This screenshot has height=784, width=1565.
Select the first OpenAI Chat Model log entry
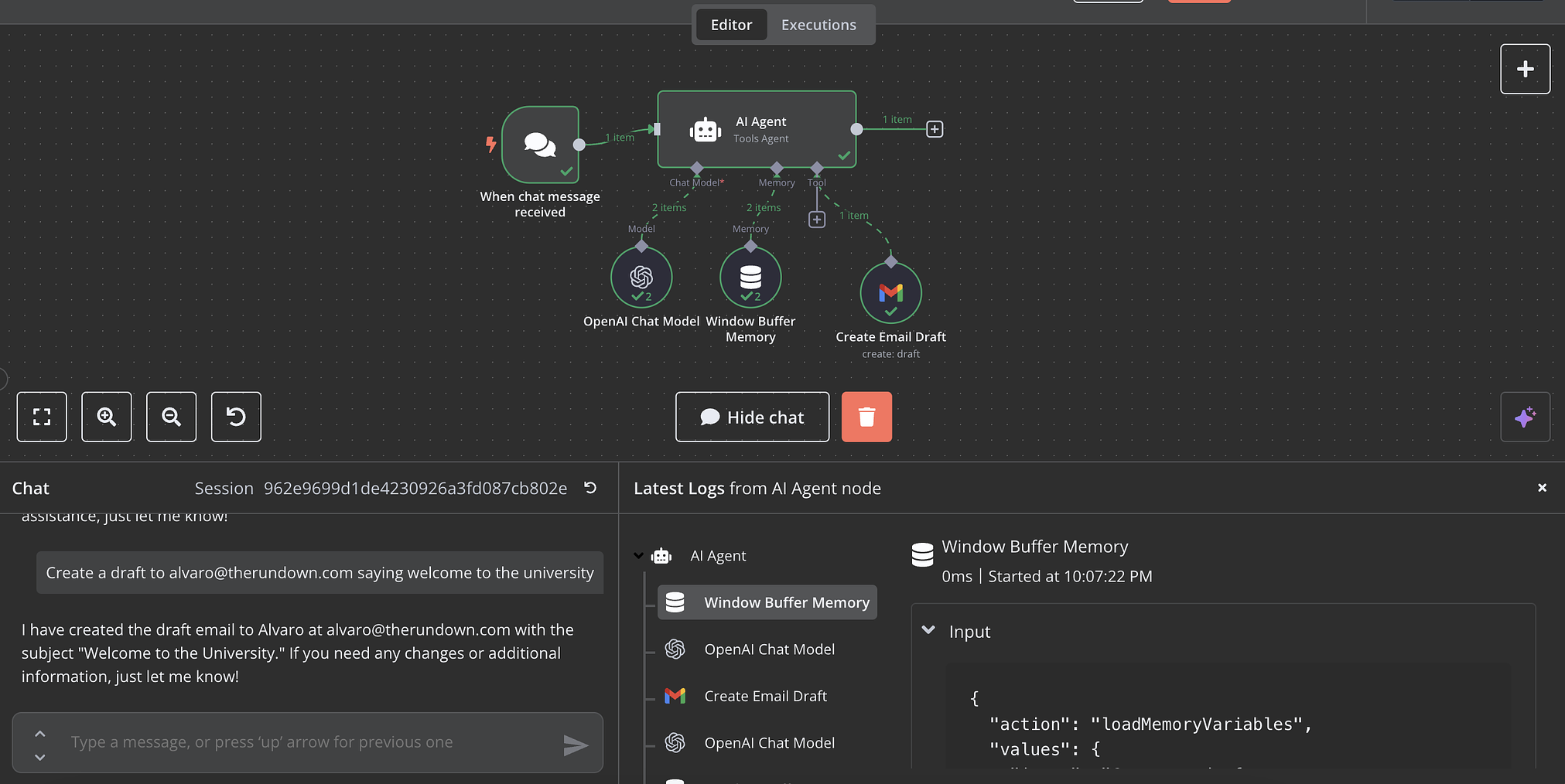(750, 649)
